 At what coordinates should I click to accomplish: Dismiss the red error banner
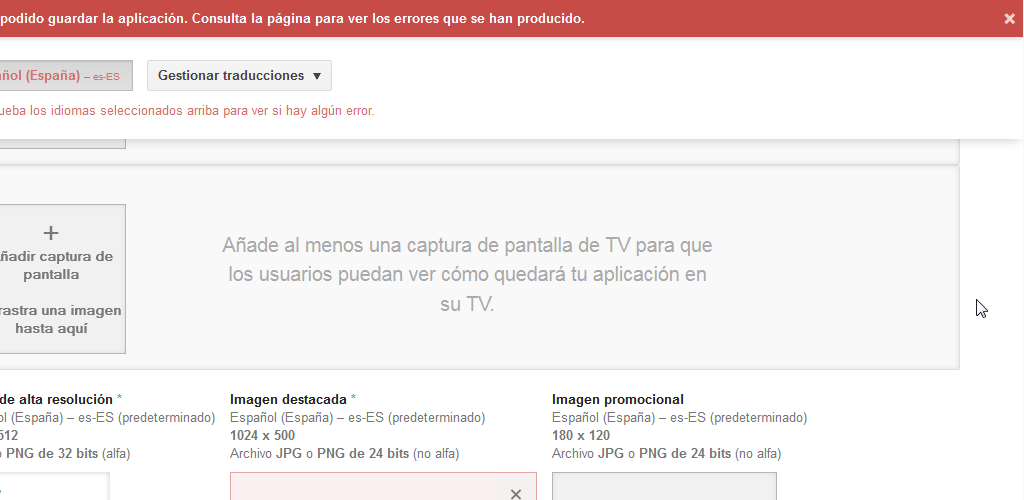(x=1009, y=19)
